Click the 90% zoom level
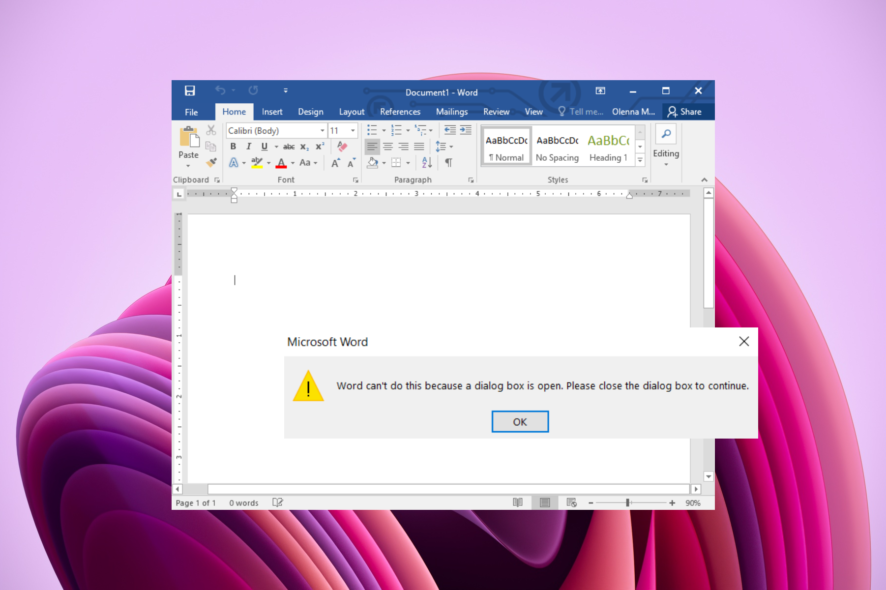This screenshot has height=590, width=886. coord(693,502)
